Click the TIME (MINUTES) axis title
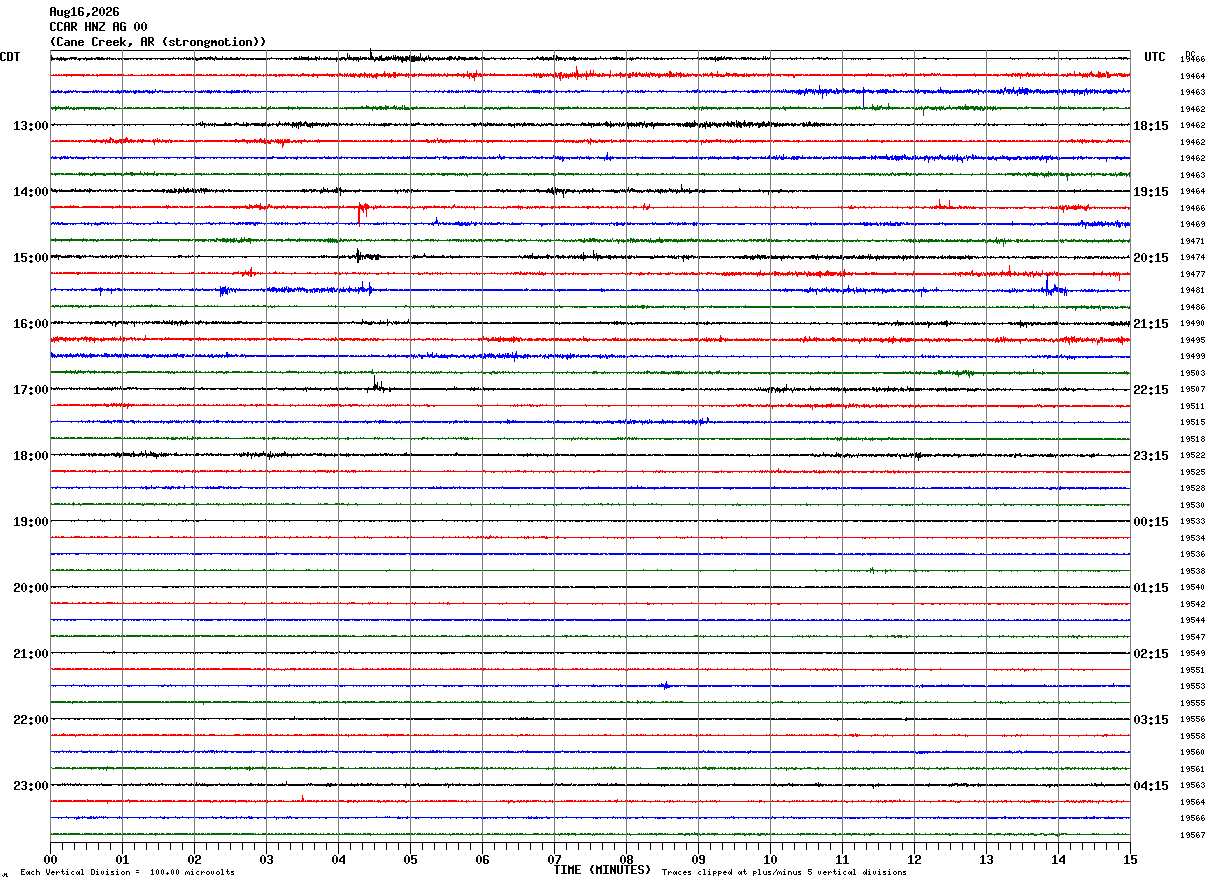1210x886 pixels. pos(602,870)
